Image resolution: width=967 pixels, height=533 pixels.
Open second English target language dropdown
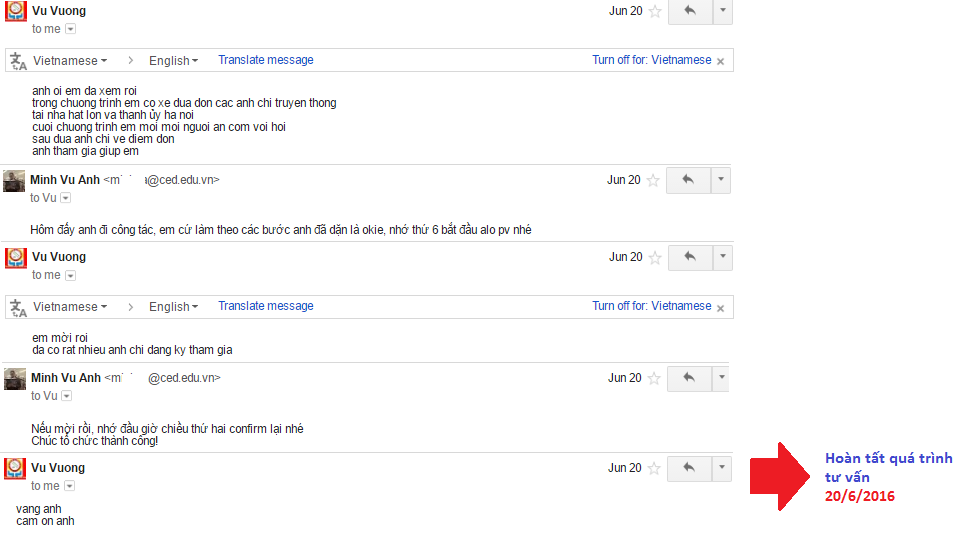173,307
